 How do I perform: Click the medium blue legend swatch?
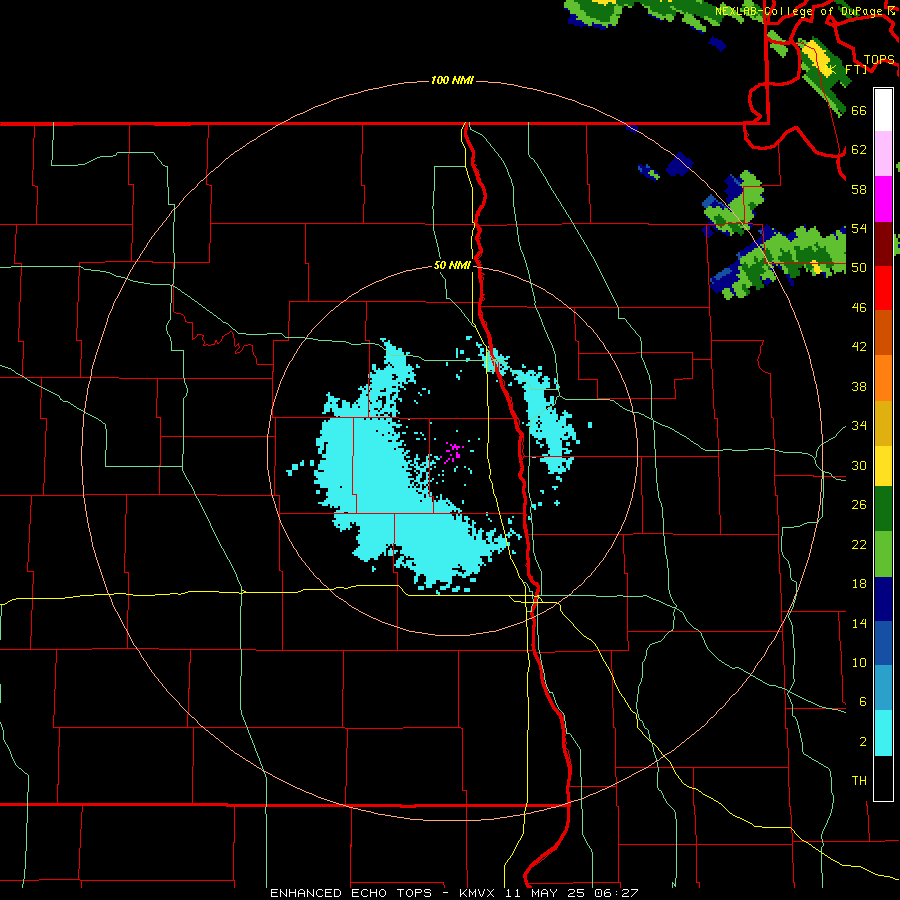tap(883, 643)
